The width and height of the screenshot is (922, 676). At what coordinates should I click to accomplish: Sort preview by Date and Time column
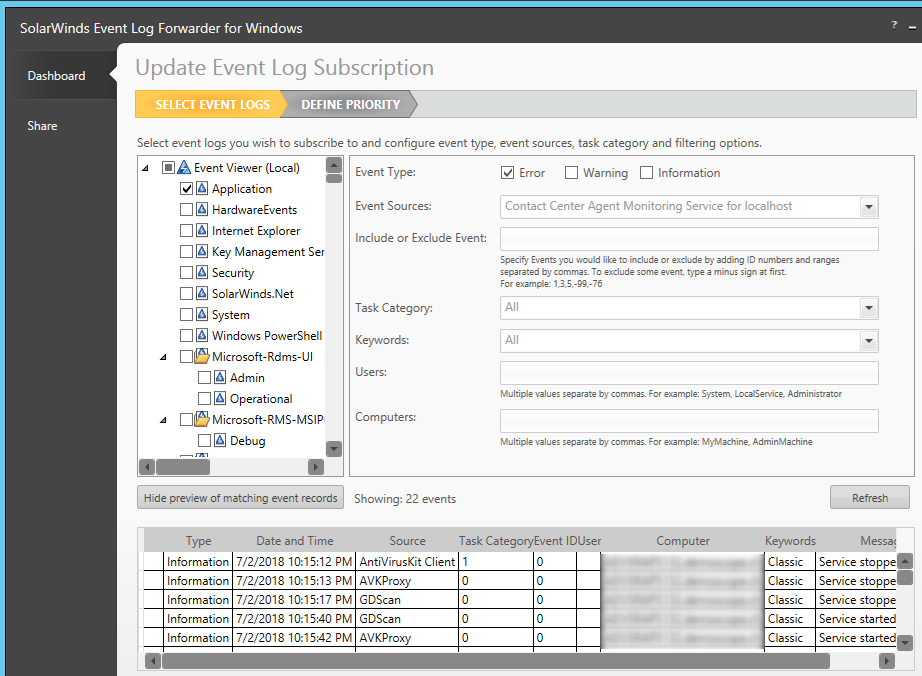click(x=295, y=541)
